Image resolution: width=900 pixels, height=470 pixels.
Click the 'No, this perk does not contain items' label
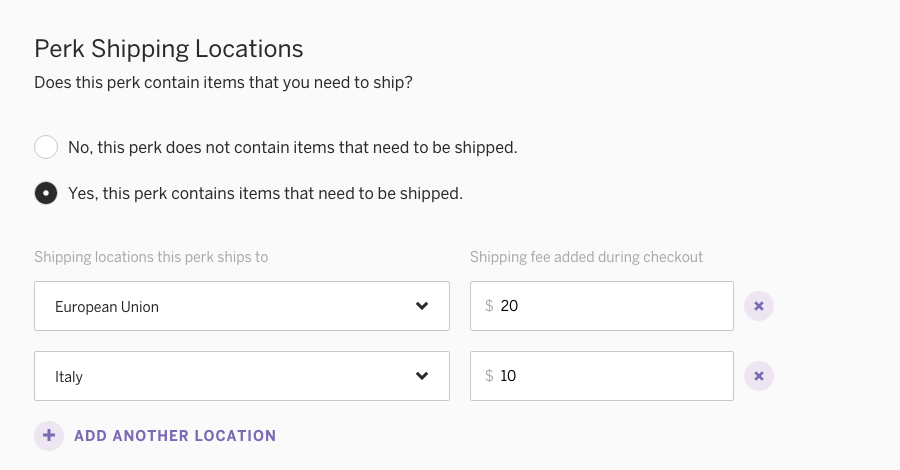point(293,147)
